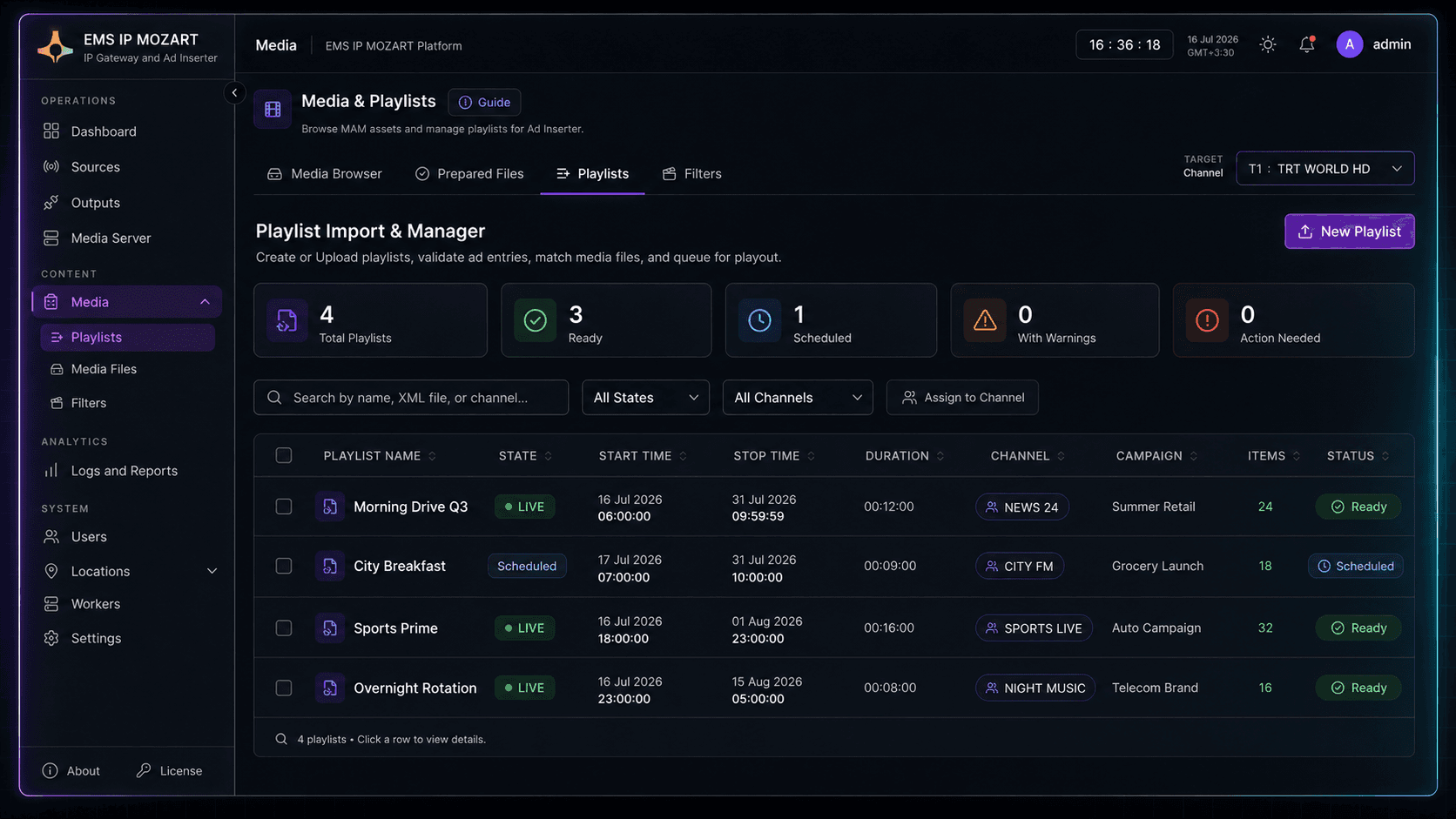
Task: Click the Morning Drive Q3 playlist file icon
Action: 329,507
